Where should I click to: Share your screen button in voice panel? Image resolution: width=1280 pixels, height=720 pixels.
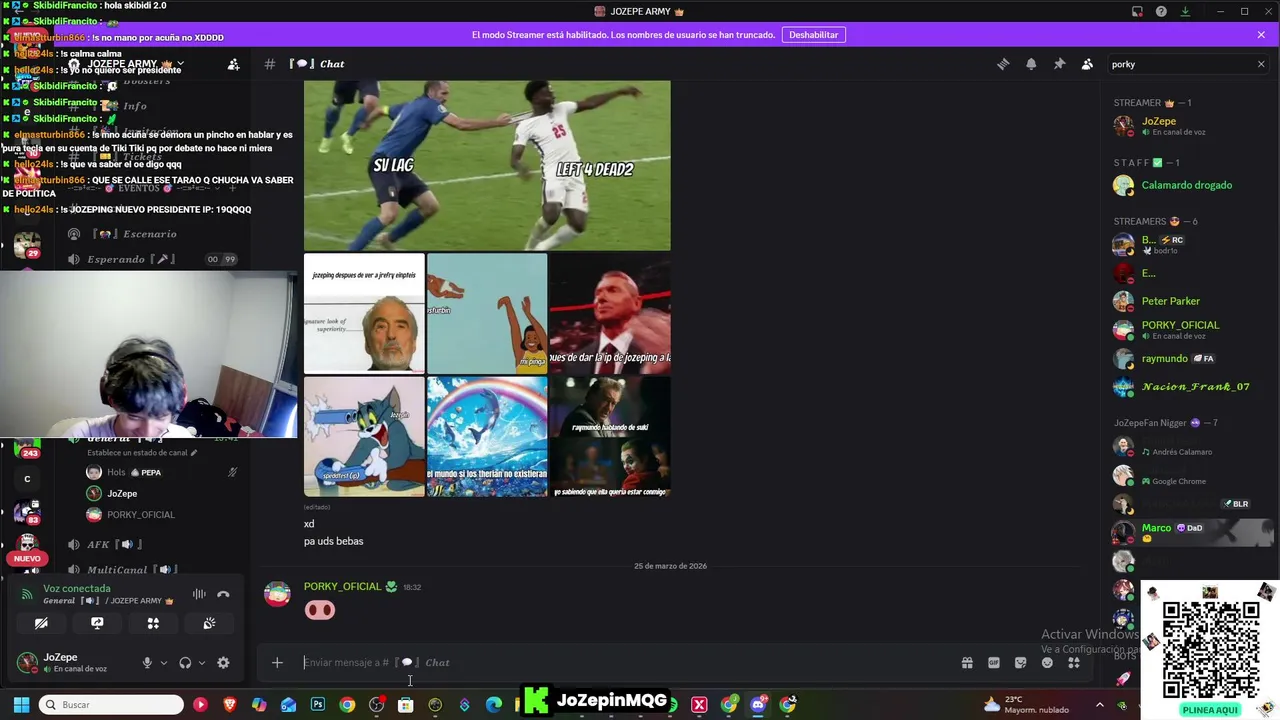tap(97, 623)
